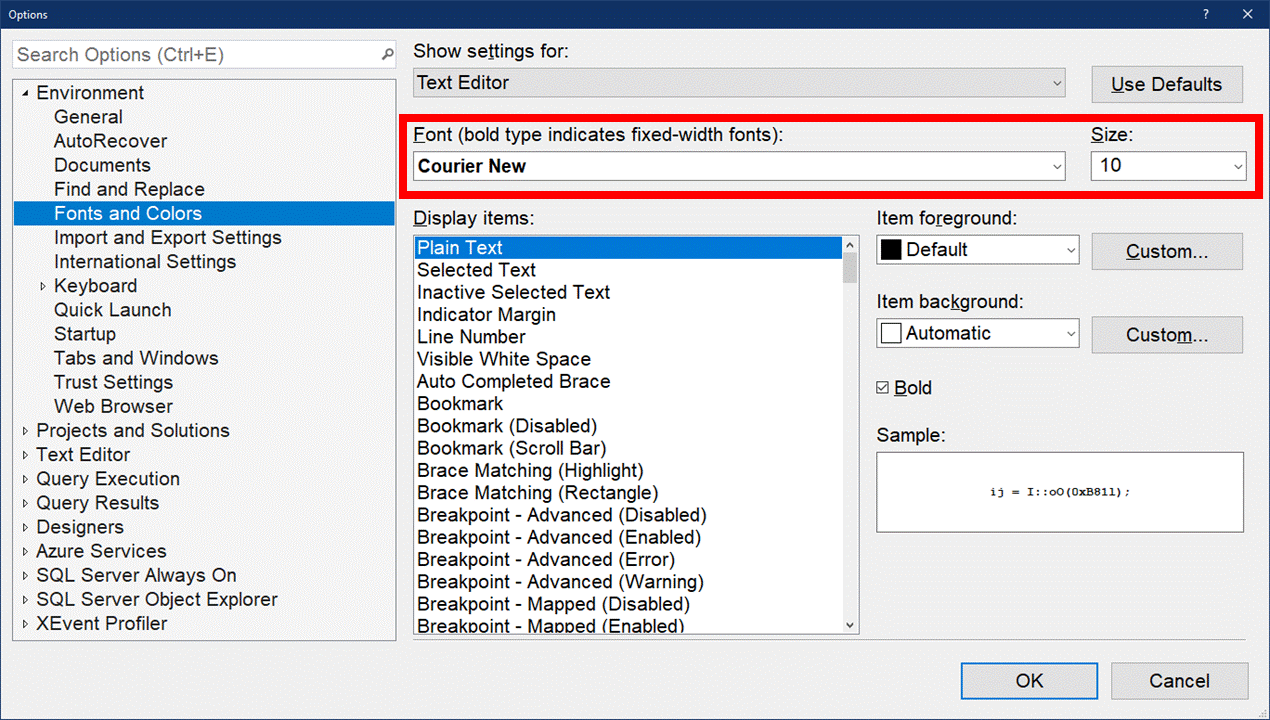Expand the Text Editor tree node
The image size is (1270, 720).
25,455
